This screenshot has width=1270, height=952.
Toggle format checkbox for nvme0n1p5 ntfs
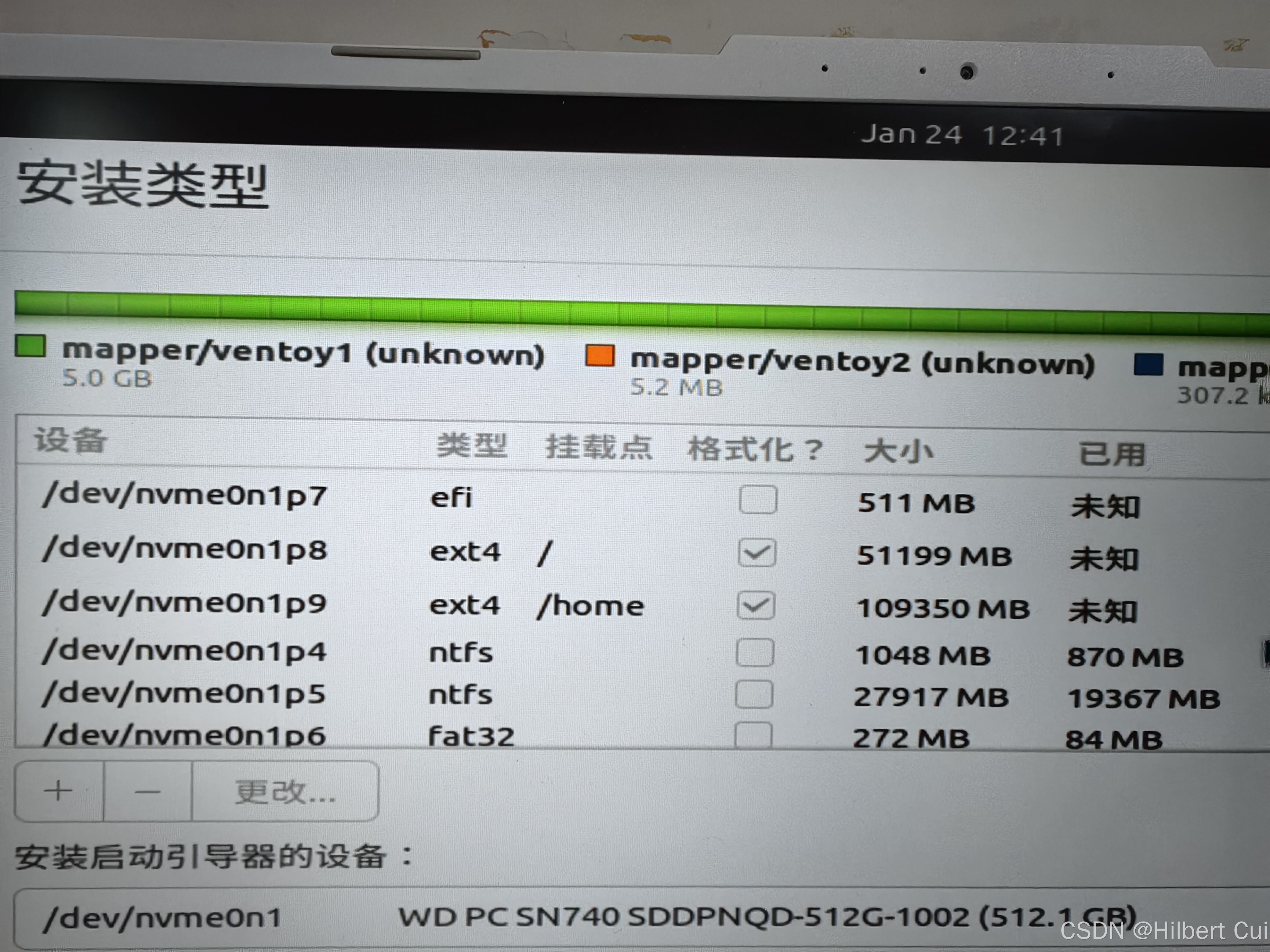click(754, 695)
